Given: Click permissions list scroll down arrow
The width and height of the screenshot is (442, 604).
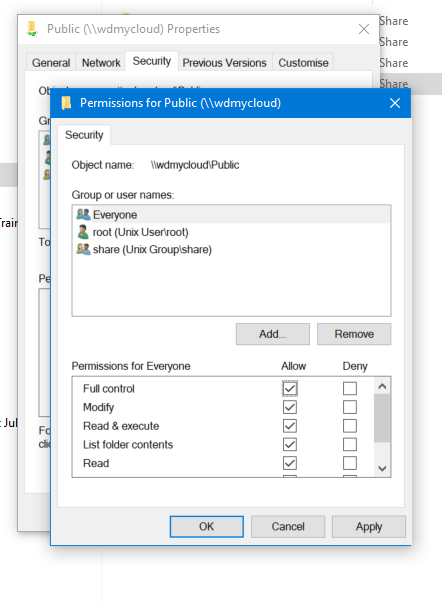Looking at the screenshot, I should pos(382,468).
